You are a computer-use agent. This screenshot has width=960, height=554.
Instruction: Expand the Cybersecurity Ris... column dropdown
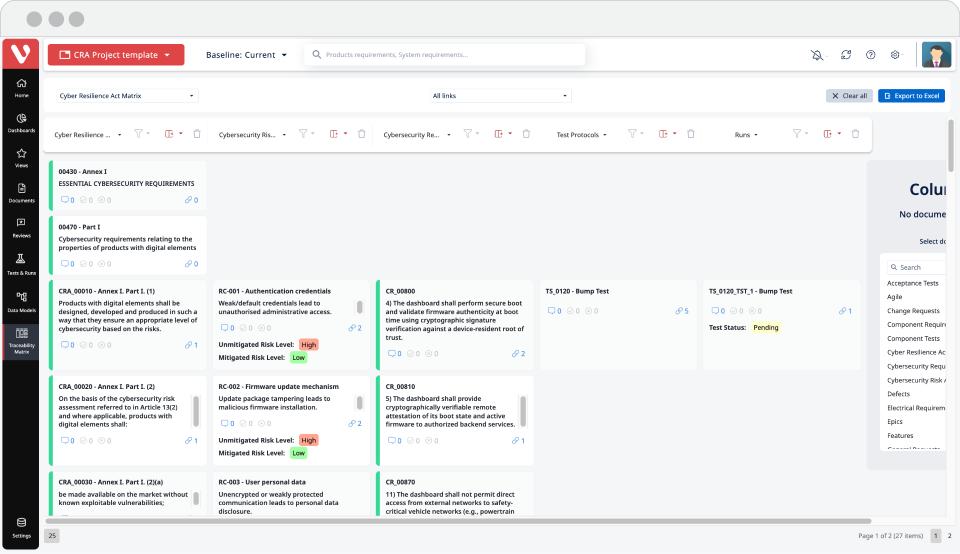click(252, 135)
